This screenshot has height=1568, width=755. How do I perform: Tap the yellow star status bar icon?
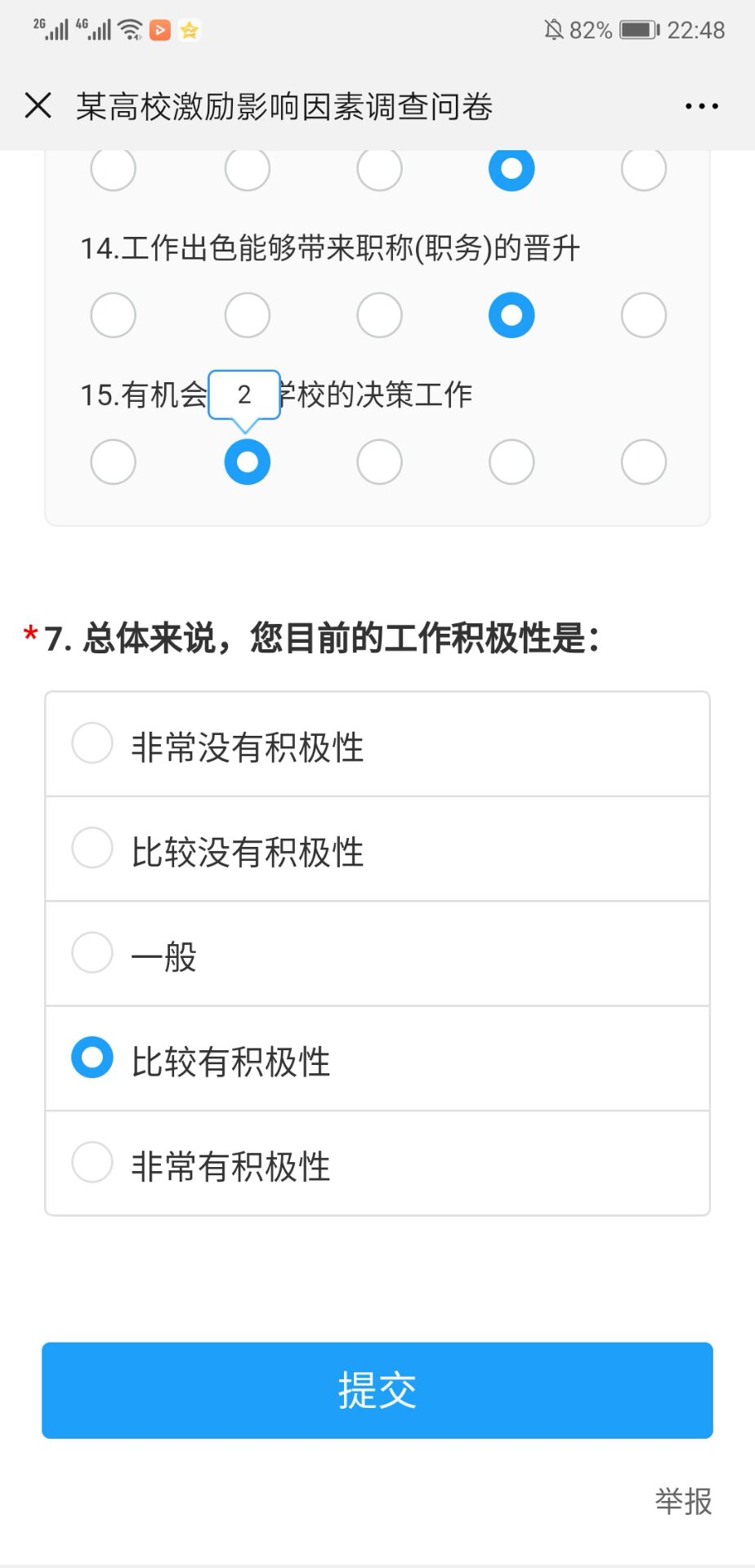pyautogui.click(x=190, y=31)
